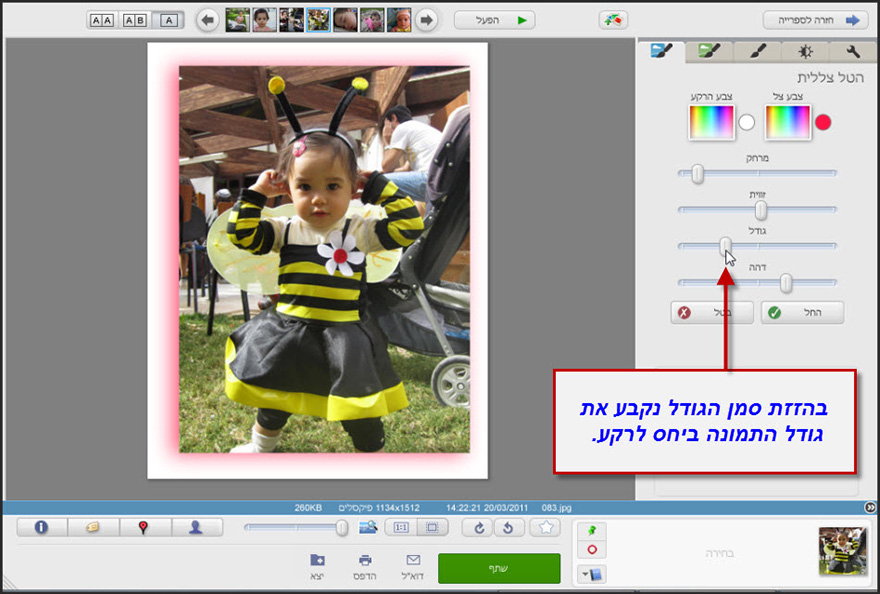Switch to single image view with A button
This screenshot has width=880, height=594.
(x=168, y=19)
